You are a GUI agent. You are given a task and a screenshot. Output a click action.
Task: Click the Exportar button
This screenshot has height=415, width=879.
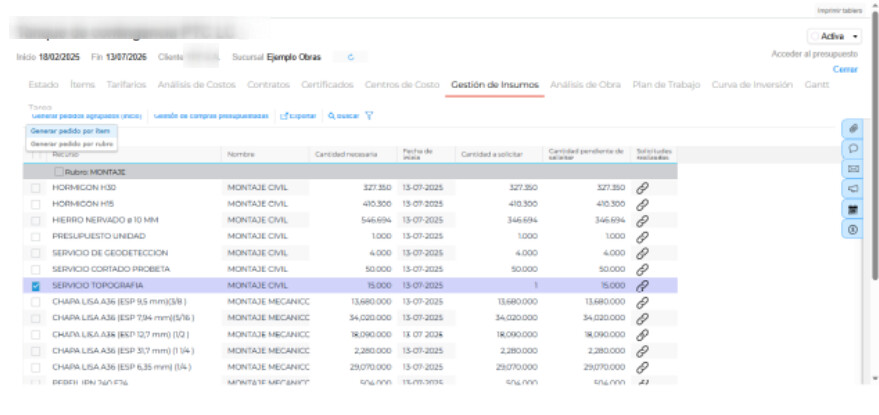(x=298, y=116)
